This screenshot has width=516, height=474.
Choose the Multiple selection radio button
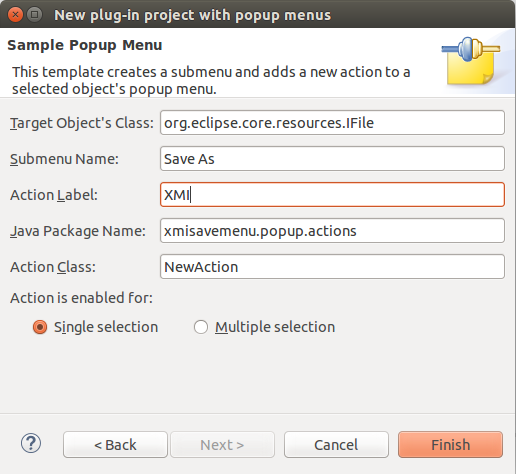[201, 327]
